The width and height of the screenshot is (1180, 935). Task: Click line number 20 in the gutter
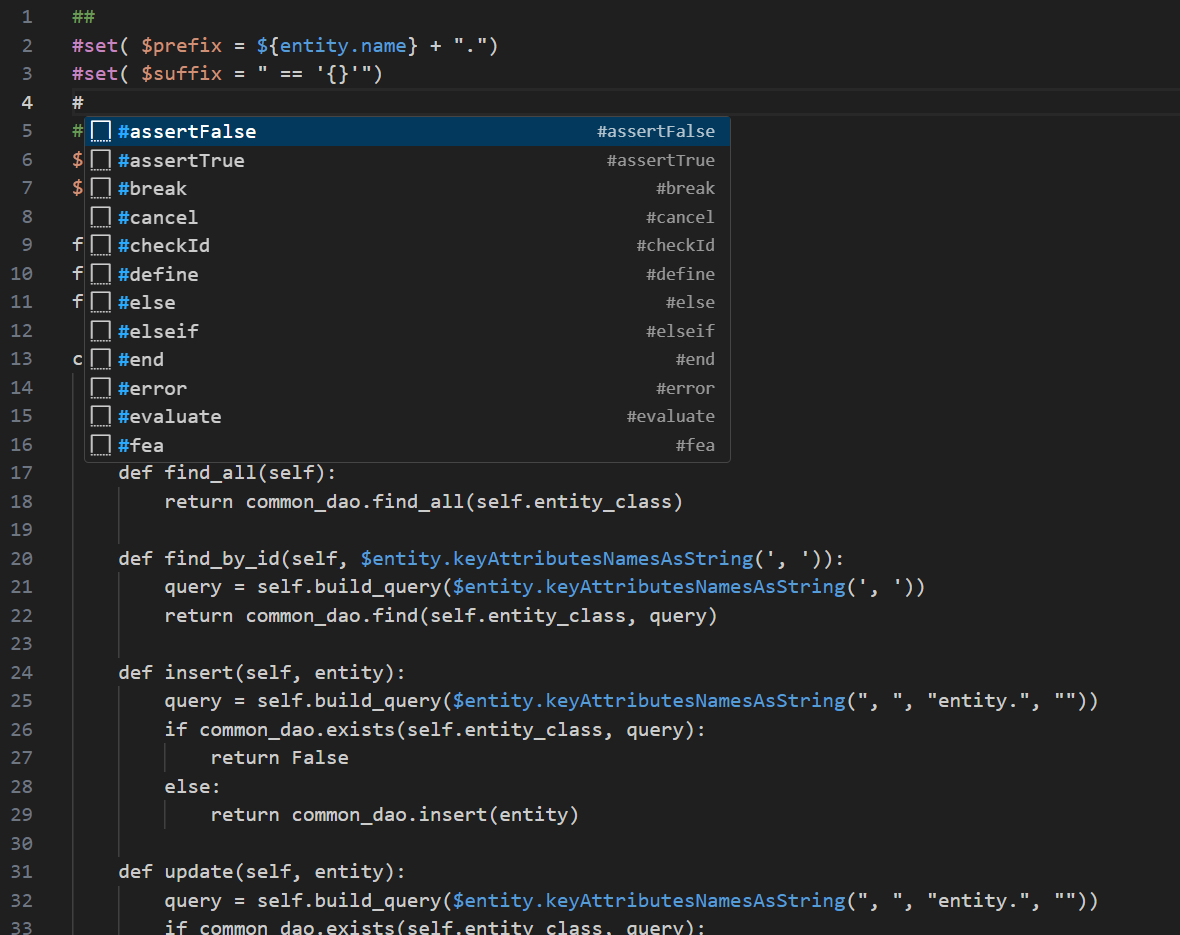pyautogui.click(x=22, y=558)
